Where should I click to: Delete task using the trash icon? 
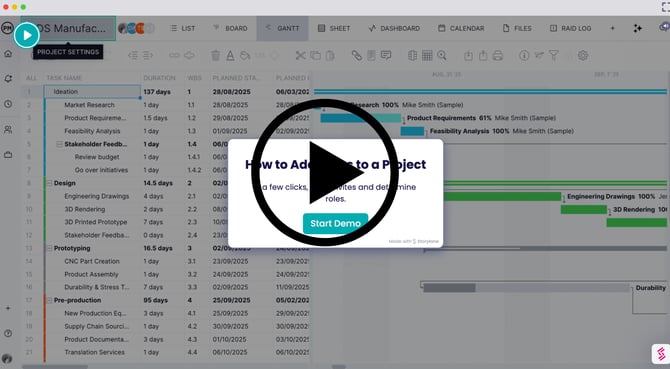[215, 56]
